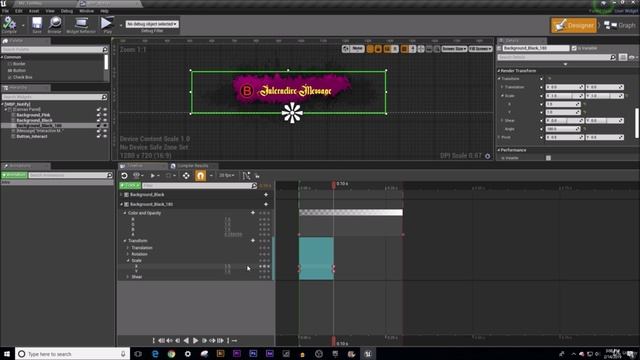Toggle lock icon for Background_Pink
The height and width of the screenshot is (360, 640).
(x=98, y=115)
